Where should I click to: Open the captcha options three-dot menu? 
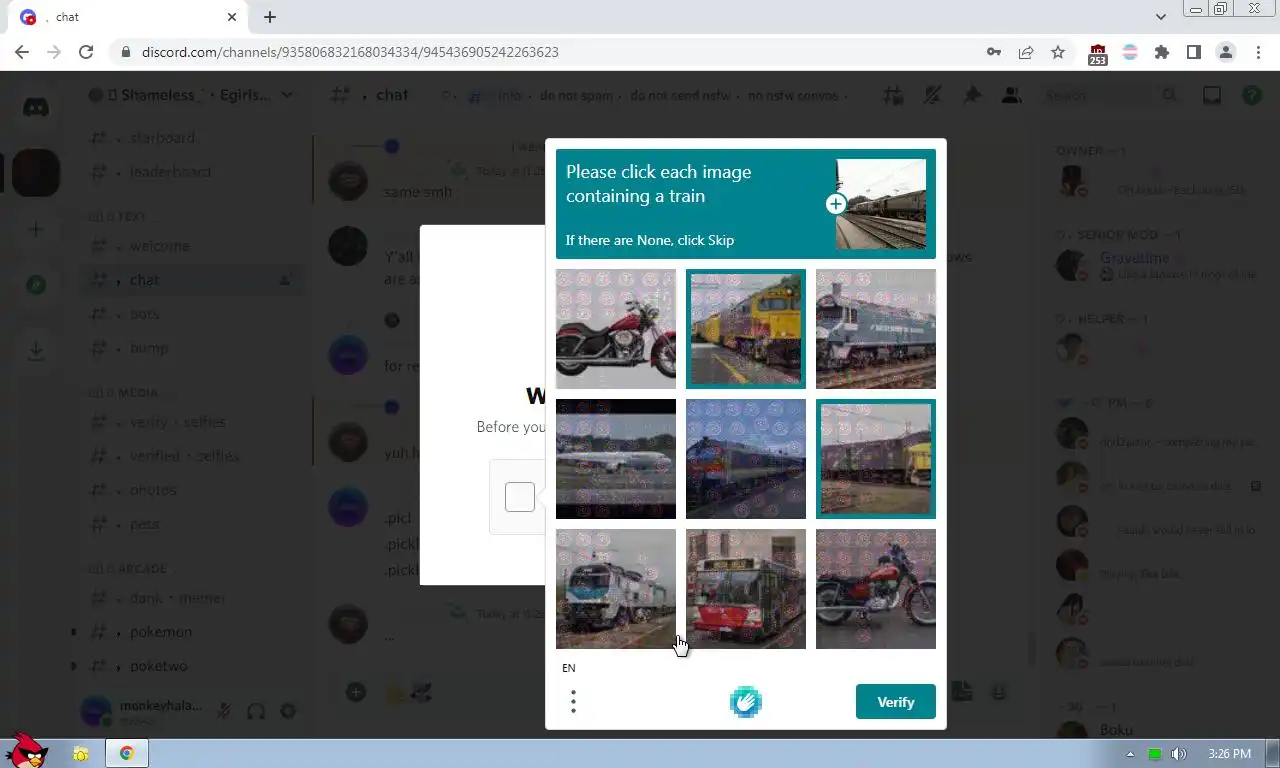573,702
